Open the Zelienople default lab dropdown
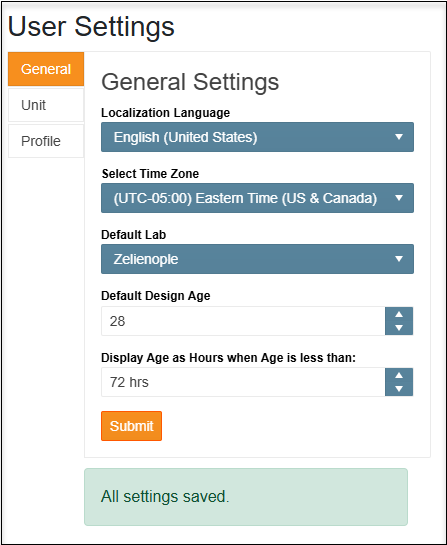 coord(257,259)
